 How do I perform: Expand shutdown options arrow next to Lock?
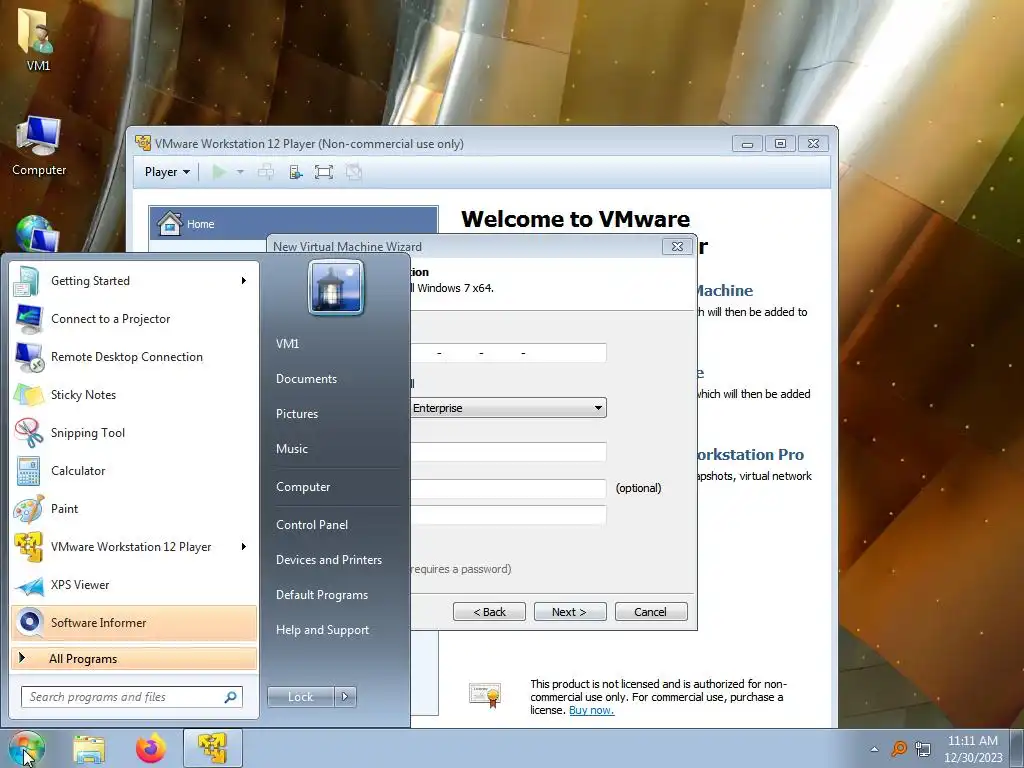pyautogui.click(x=345, y=697)
